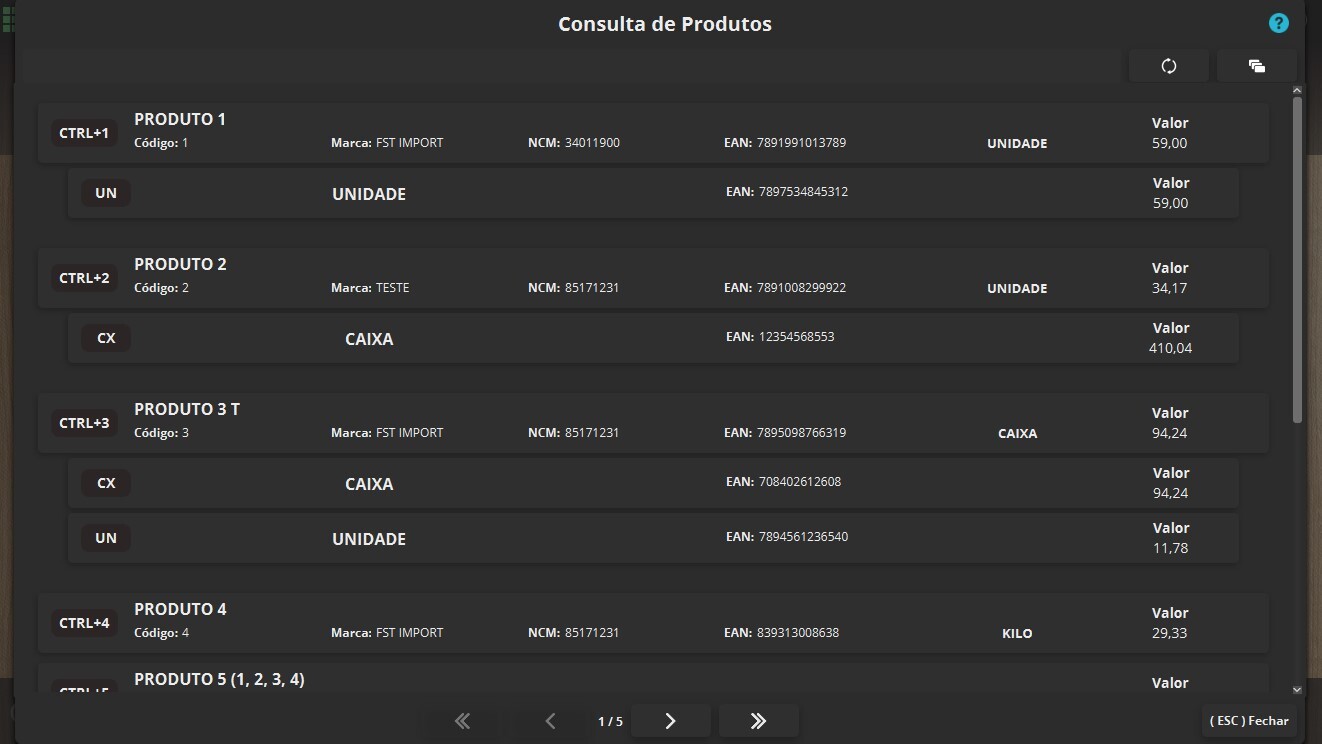
Task: Click EAN 7891991013789
Action: [x=785, y=143]
